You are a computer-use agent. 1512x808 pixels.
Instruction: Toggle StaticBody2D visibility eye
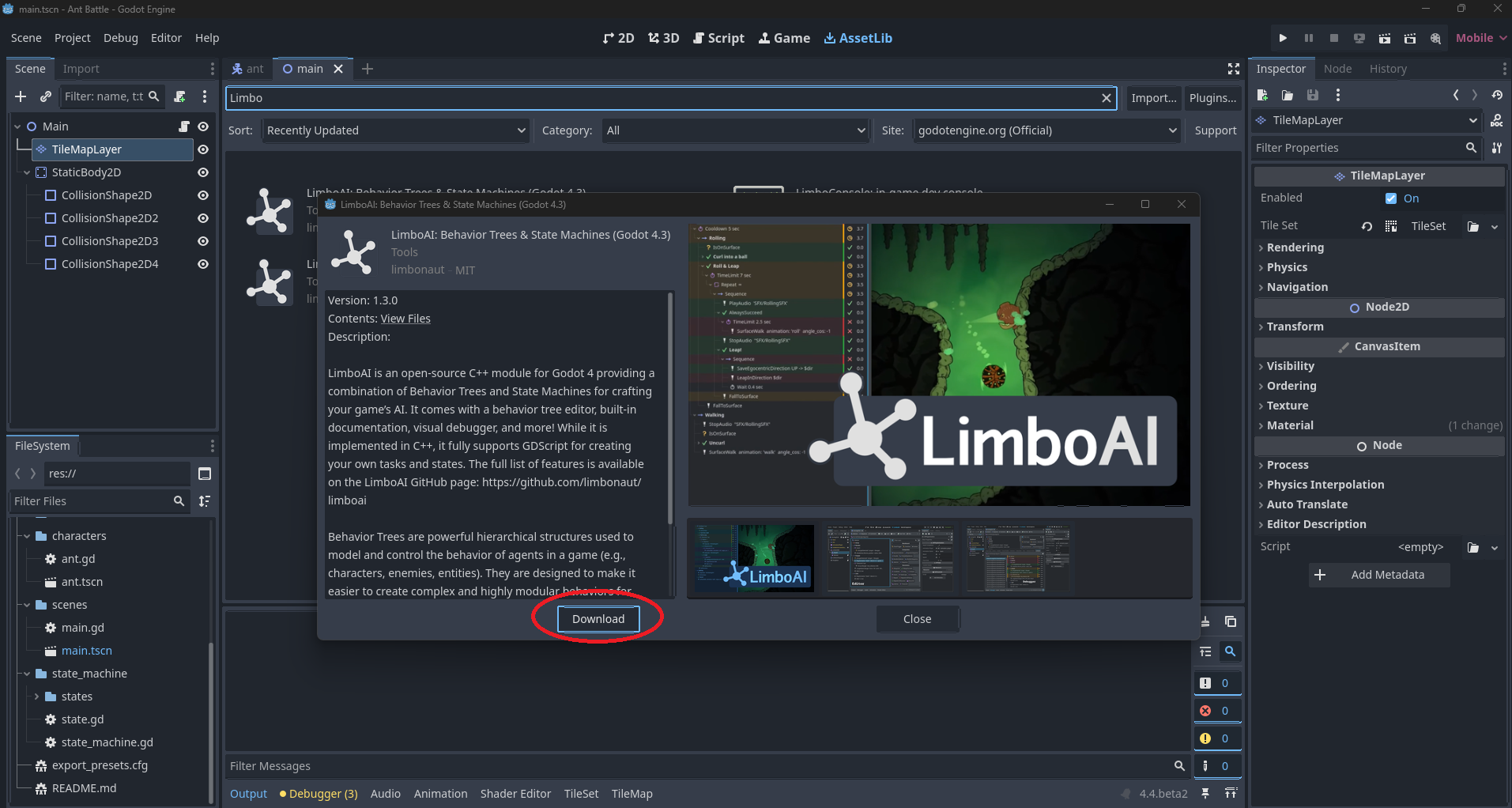coord(203,172)
